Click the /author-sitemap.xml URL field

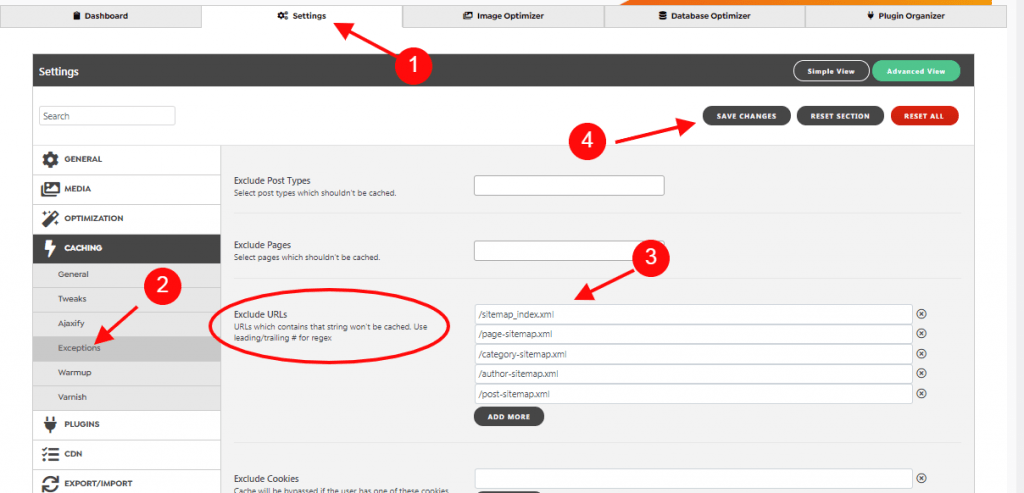click(x=693, y=374)
